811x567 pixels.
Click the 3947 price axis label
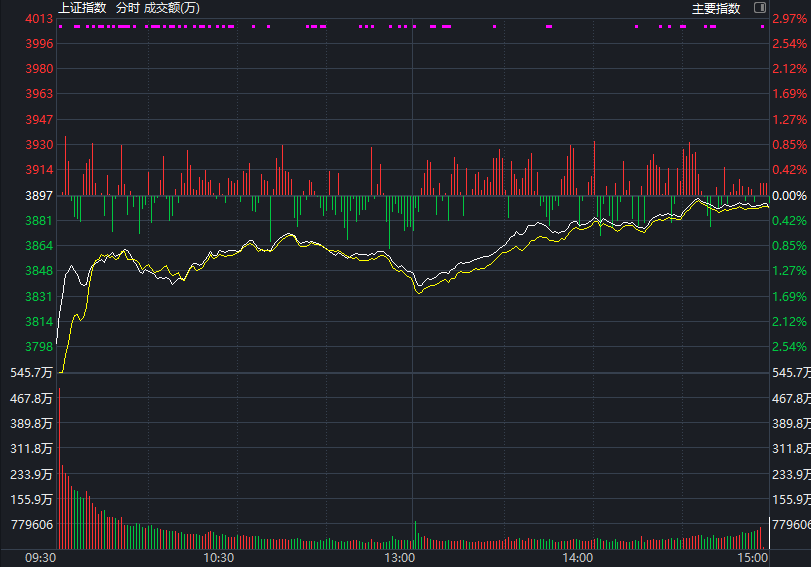coord(39,120)
